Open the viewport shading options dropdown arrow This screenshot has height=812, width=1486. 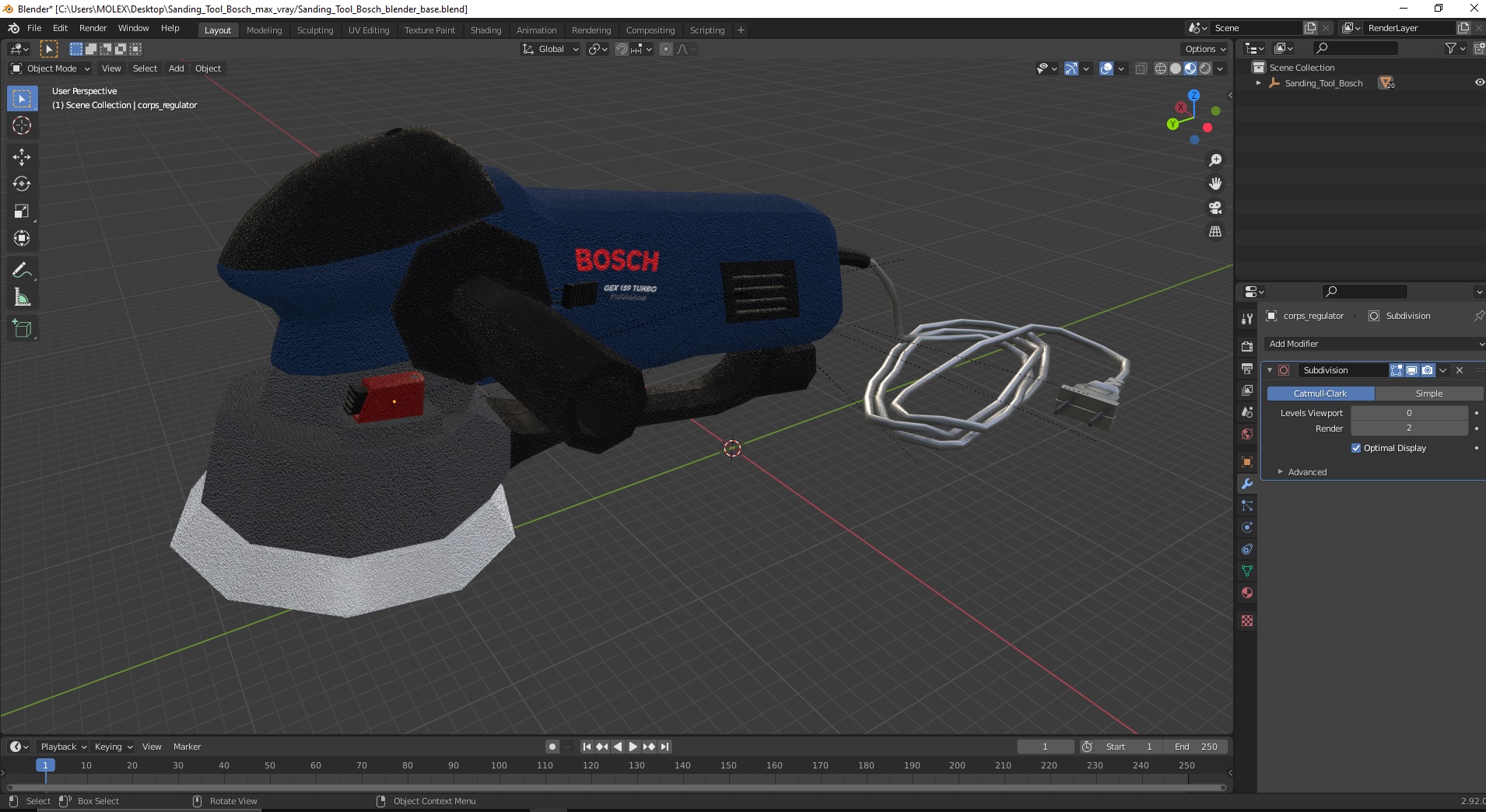tap(1220, 68)
